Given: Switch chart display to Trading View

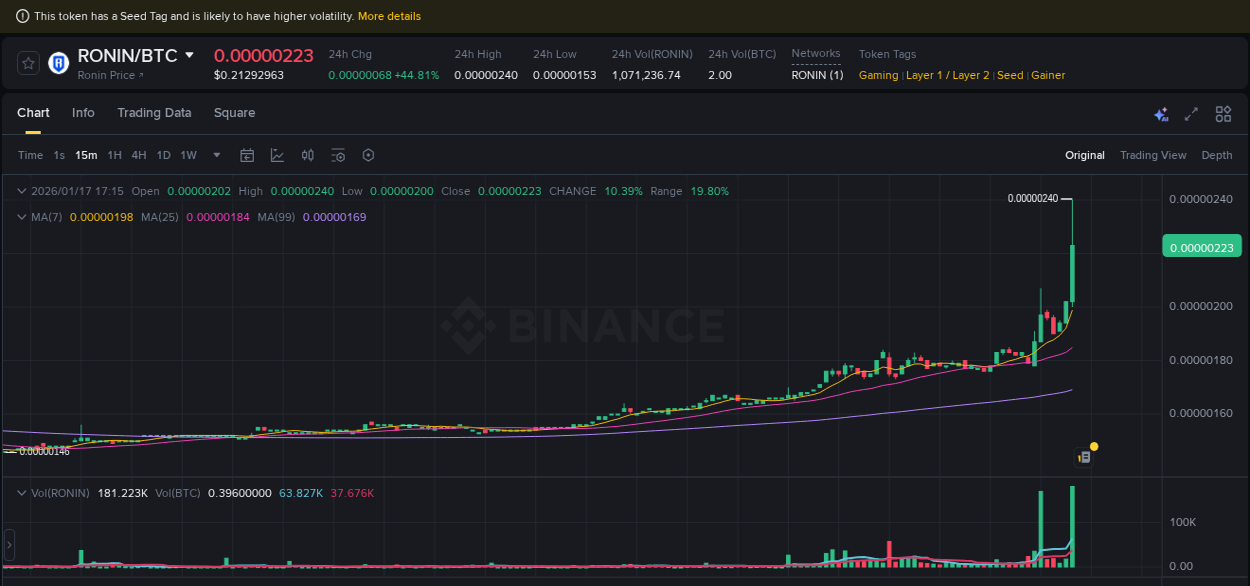Looking at the screenshot, I should (1153, 155).
